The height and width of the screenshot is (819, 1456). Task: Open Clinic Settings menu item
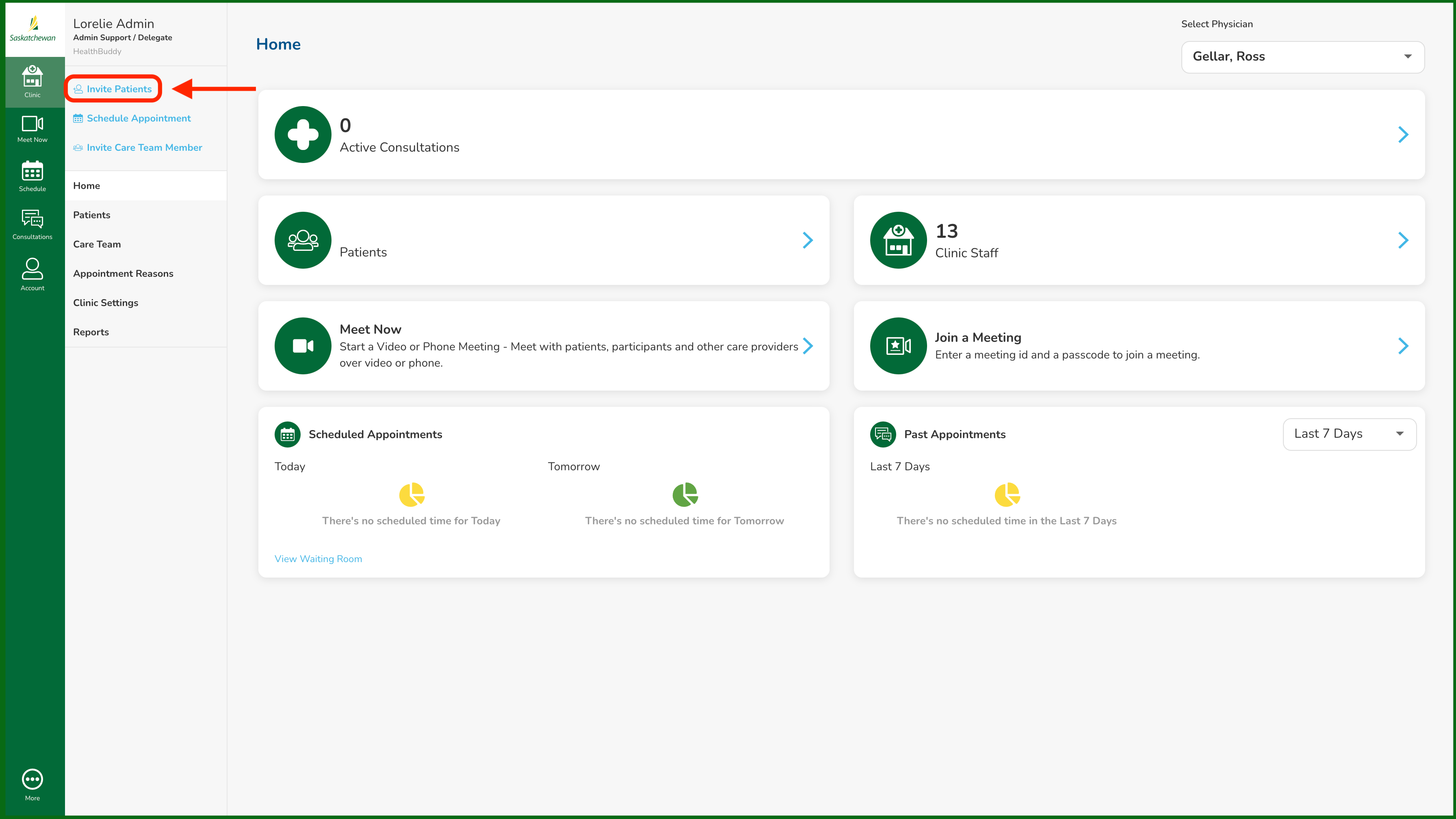tap(106, 302)
